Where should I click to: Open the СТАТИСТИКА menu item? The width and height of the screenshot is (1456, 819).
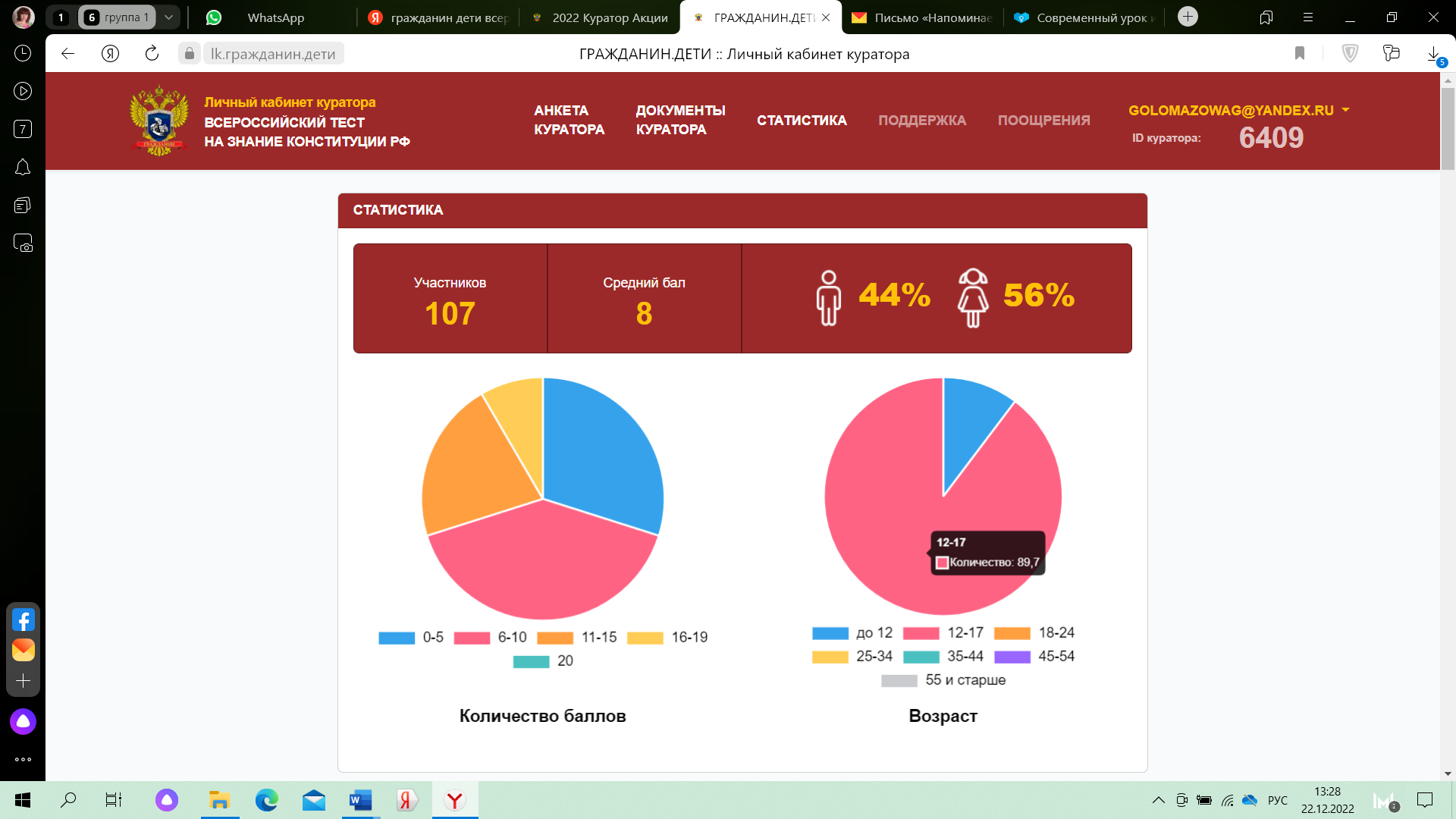tap(802, 120)
